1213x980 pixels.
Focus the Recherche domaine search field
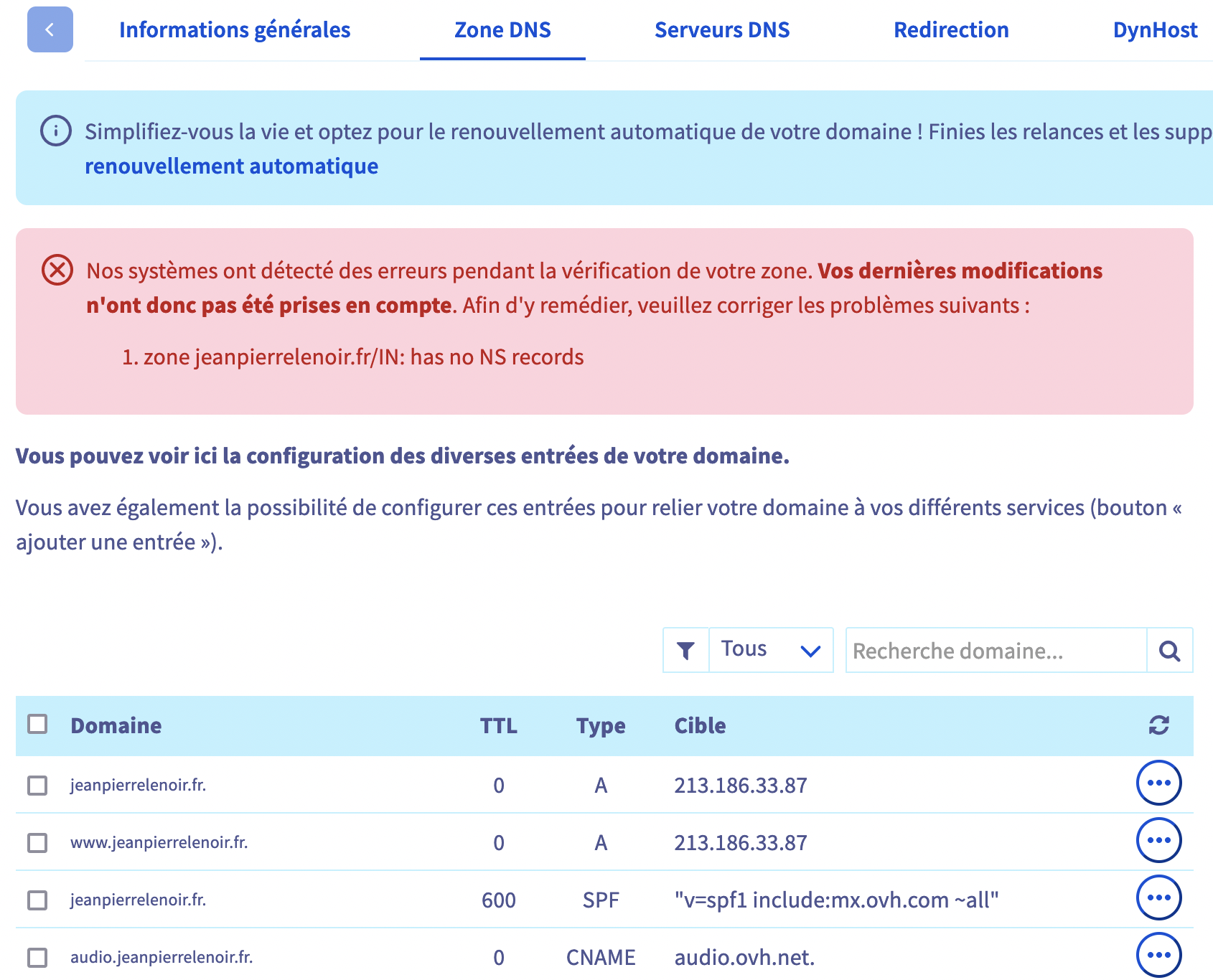[996, 650]
